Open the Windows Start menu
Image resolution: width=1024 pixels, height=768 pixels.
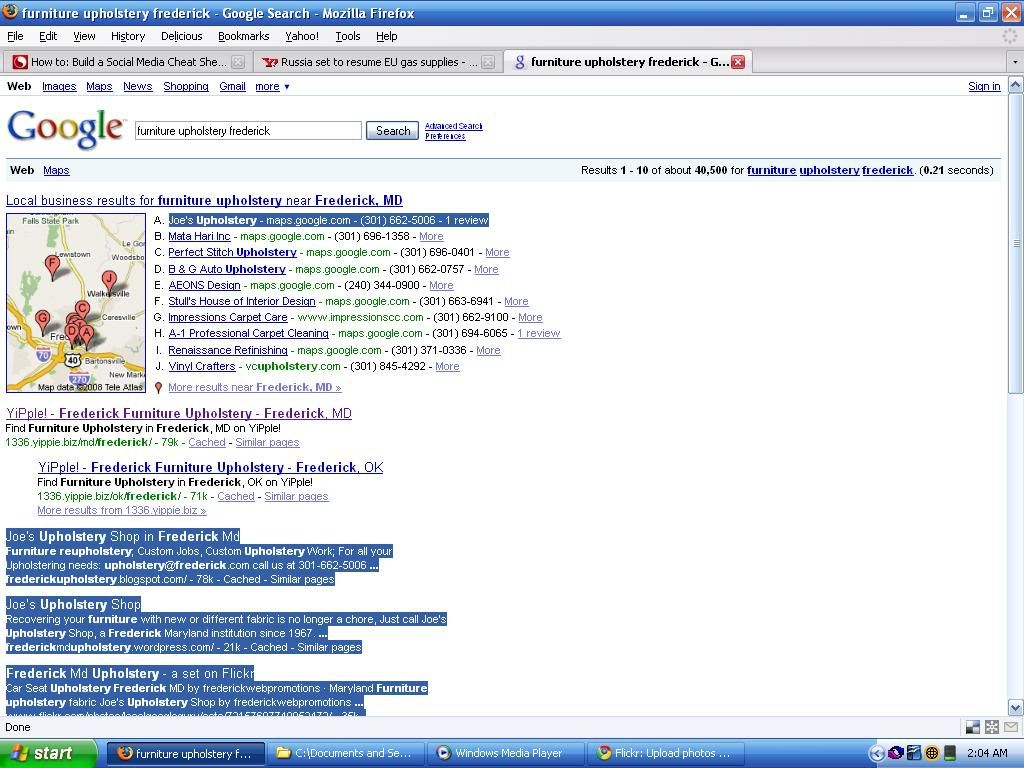[x=48, y=753]
